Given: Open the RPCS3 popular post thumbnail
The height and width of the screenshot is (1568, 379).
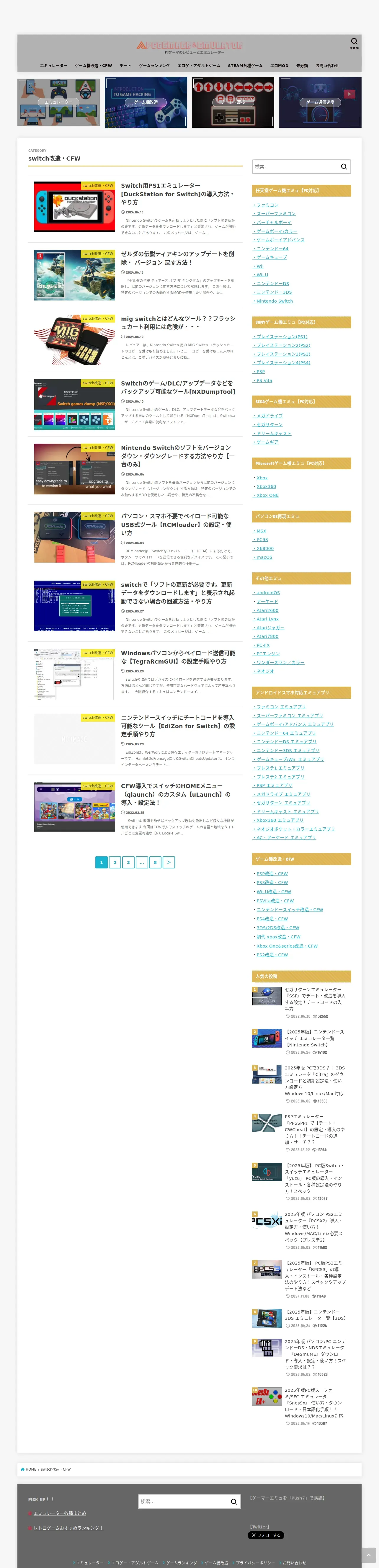Looking at the screenshot, I should pyautogui.click(x=267, y=1269).
